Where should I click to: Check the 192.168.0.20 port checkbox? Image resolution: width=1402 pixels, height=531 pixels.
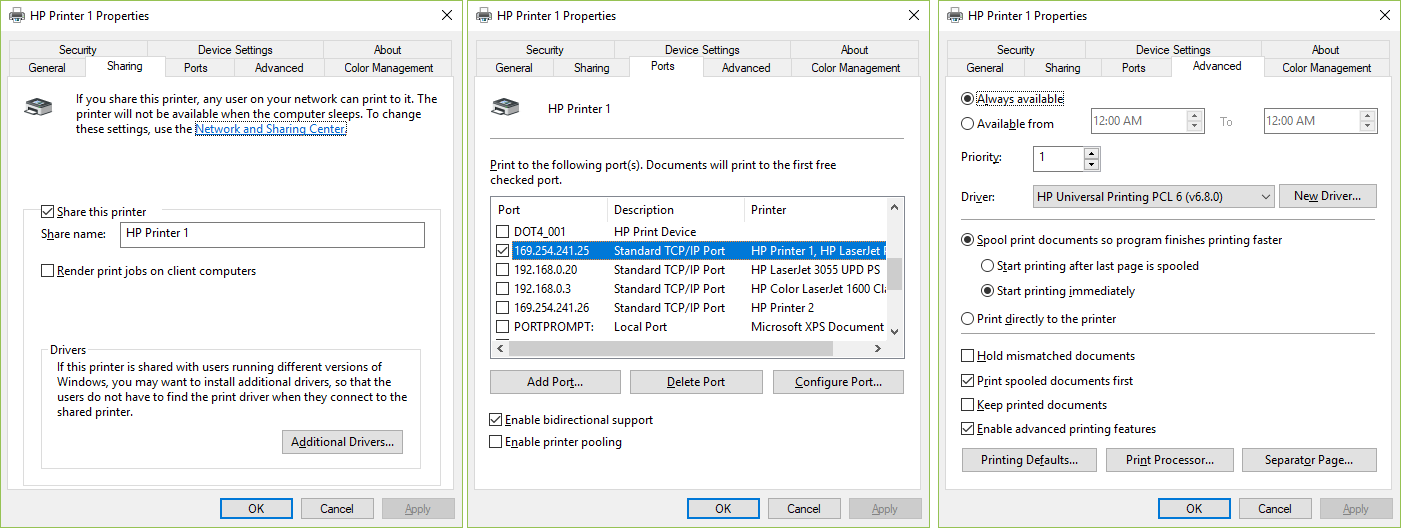pyautogui.click(x=503, y=269)
